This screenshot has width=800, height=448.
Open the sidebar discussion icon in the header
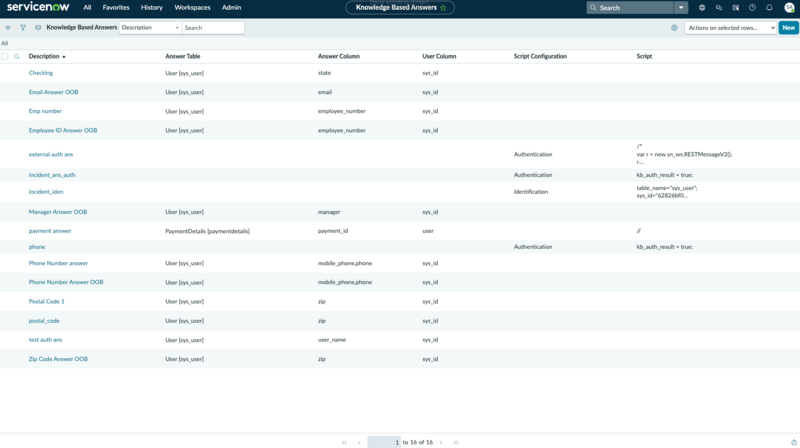[735, 8]
